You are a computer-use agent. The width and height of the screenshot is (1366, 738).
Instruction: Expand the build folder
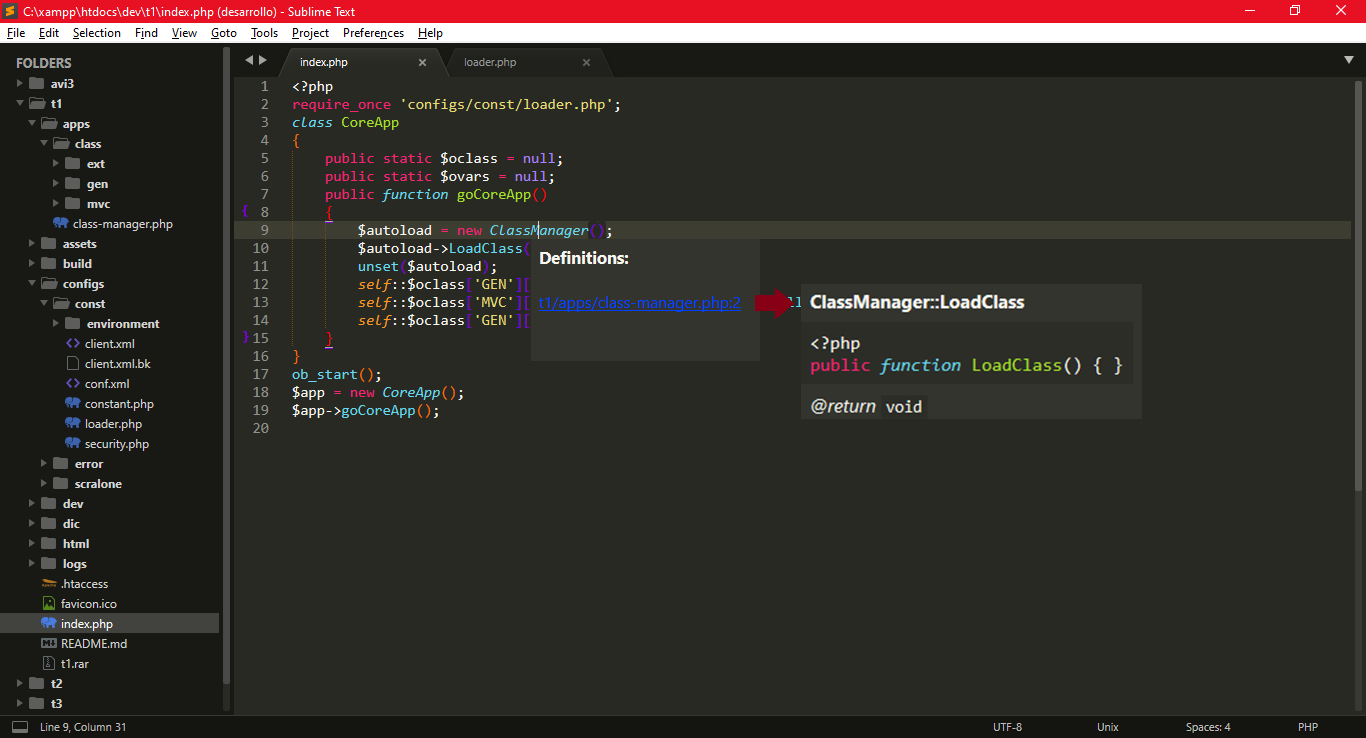click(x=32, y=263)
